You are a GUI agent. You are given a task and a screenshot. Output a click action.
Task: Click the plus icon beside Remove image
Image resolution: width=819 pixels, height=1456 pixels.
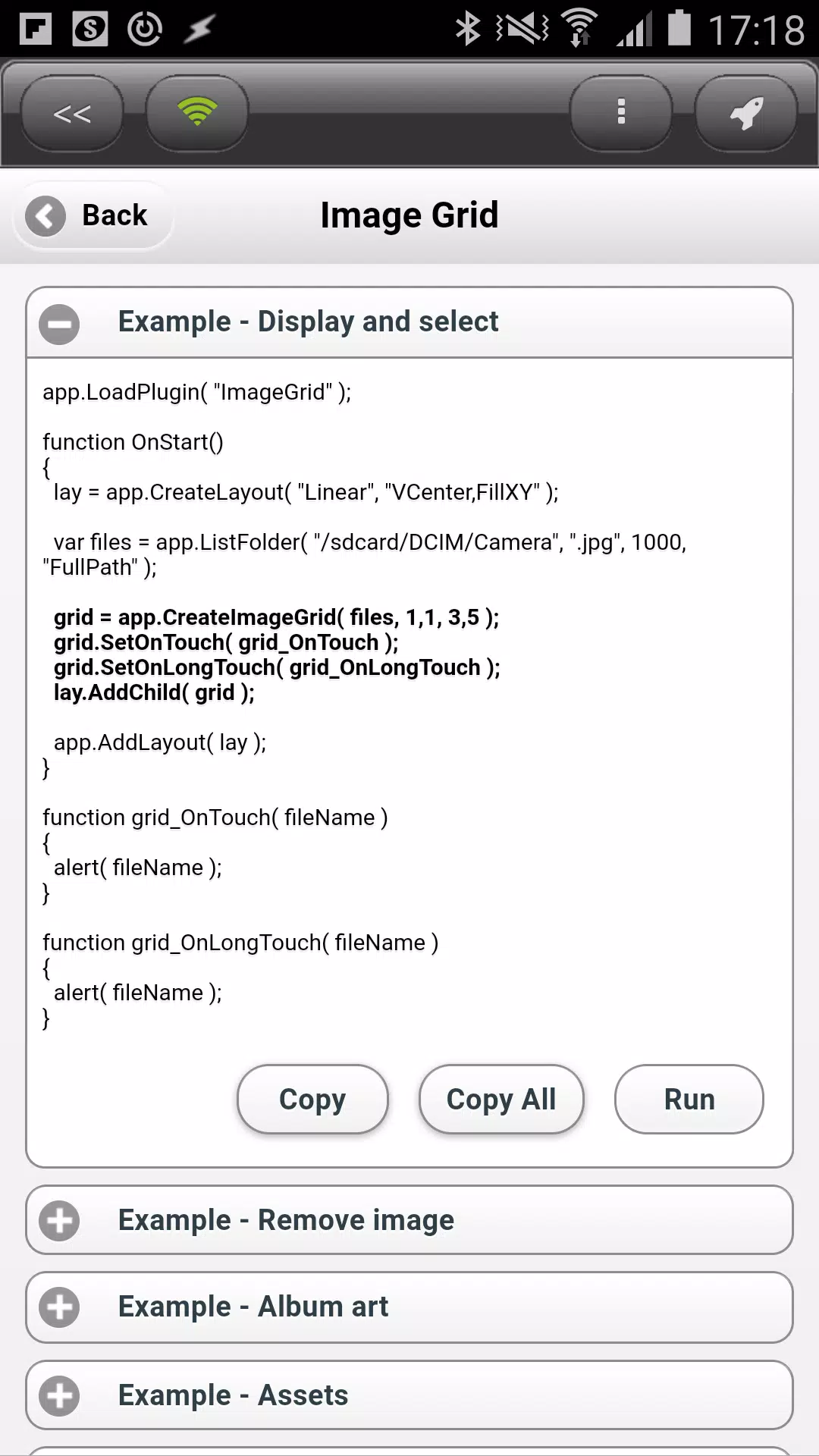coord(59,1221)
